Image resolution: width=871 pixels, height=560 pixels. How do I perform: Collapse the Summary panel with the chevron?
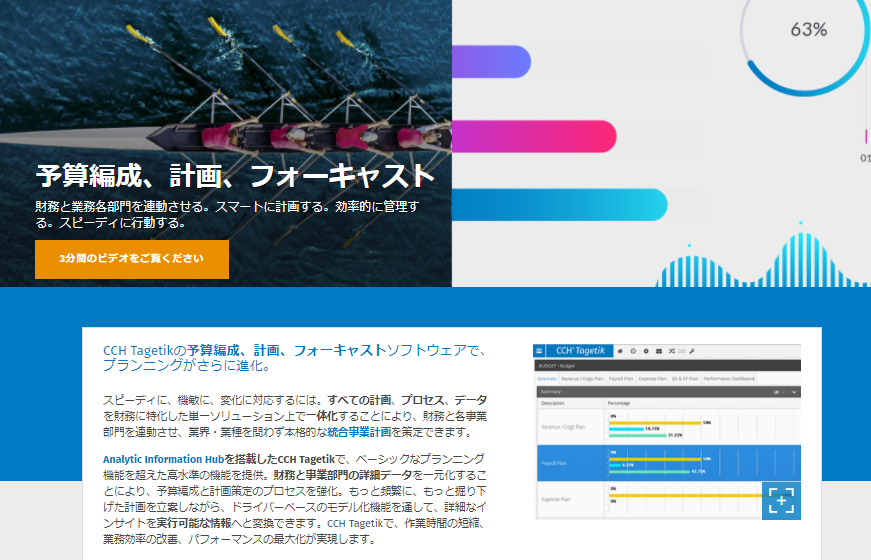pos(794,392)
